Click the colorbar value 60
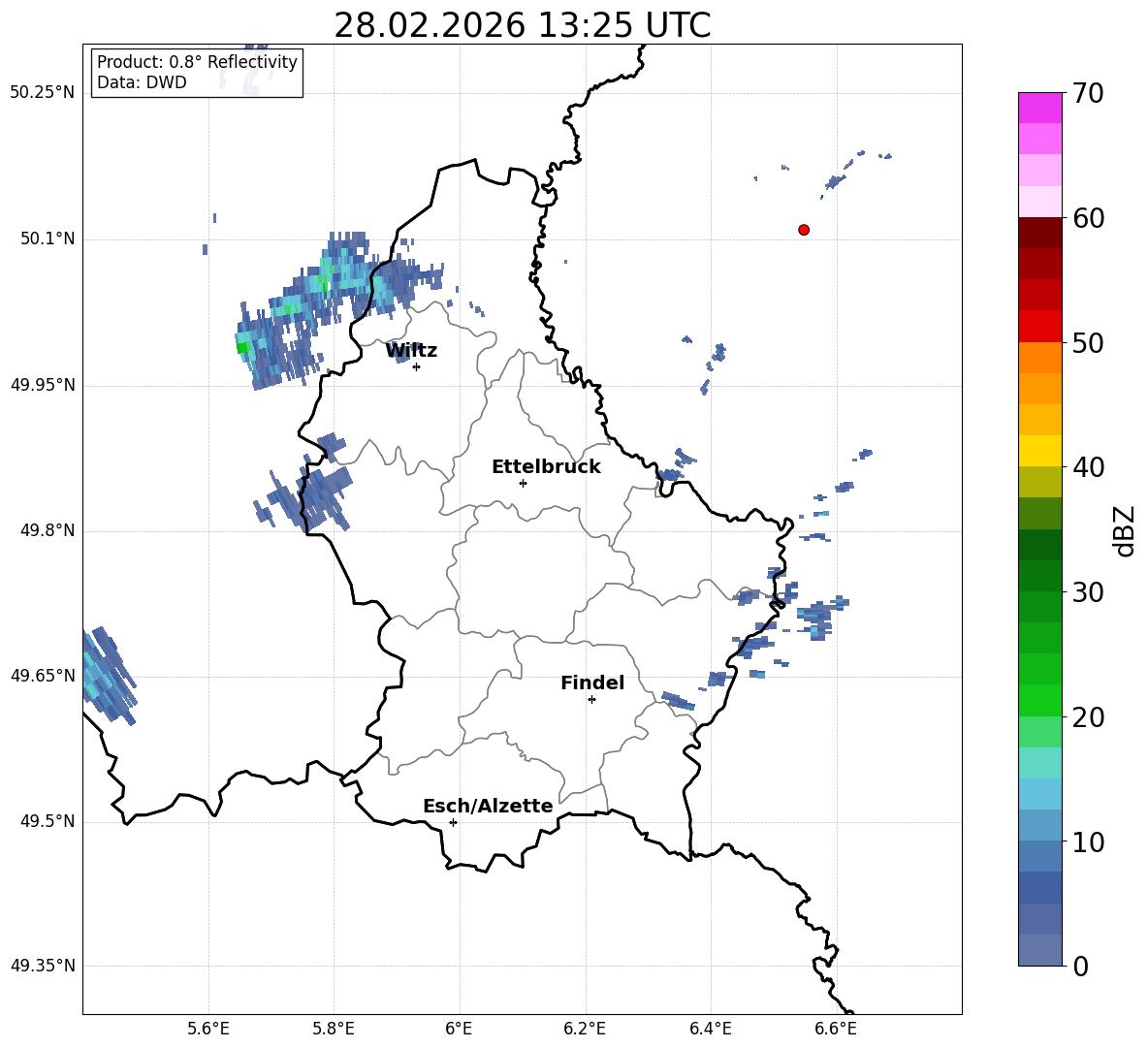The width and height of the screenshot is (1148, 1048). coord(1088,218)
